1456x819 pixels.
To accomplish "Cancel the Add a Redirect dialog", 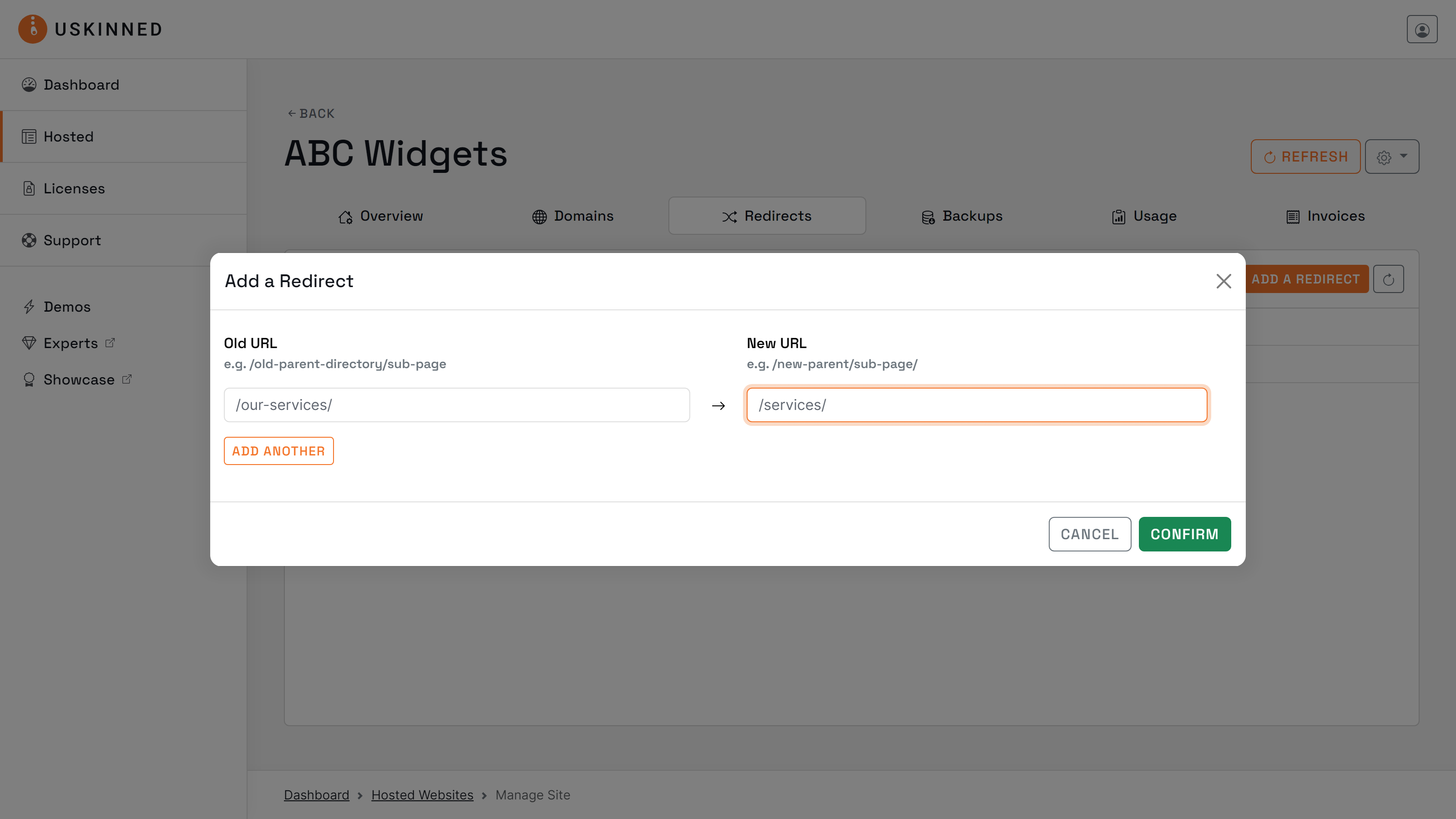I will click(x=1090, y=534).
